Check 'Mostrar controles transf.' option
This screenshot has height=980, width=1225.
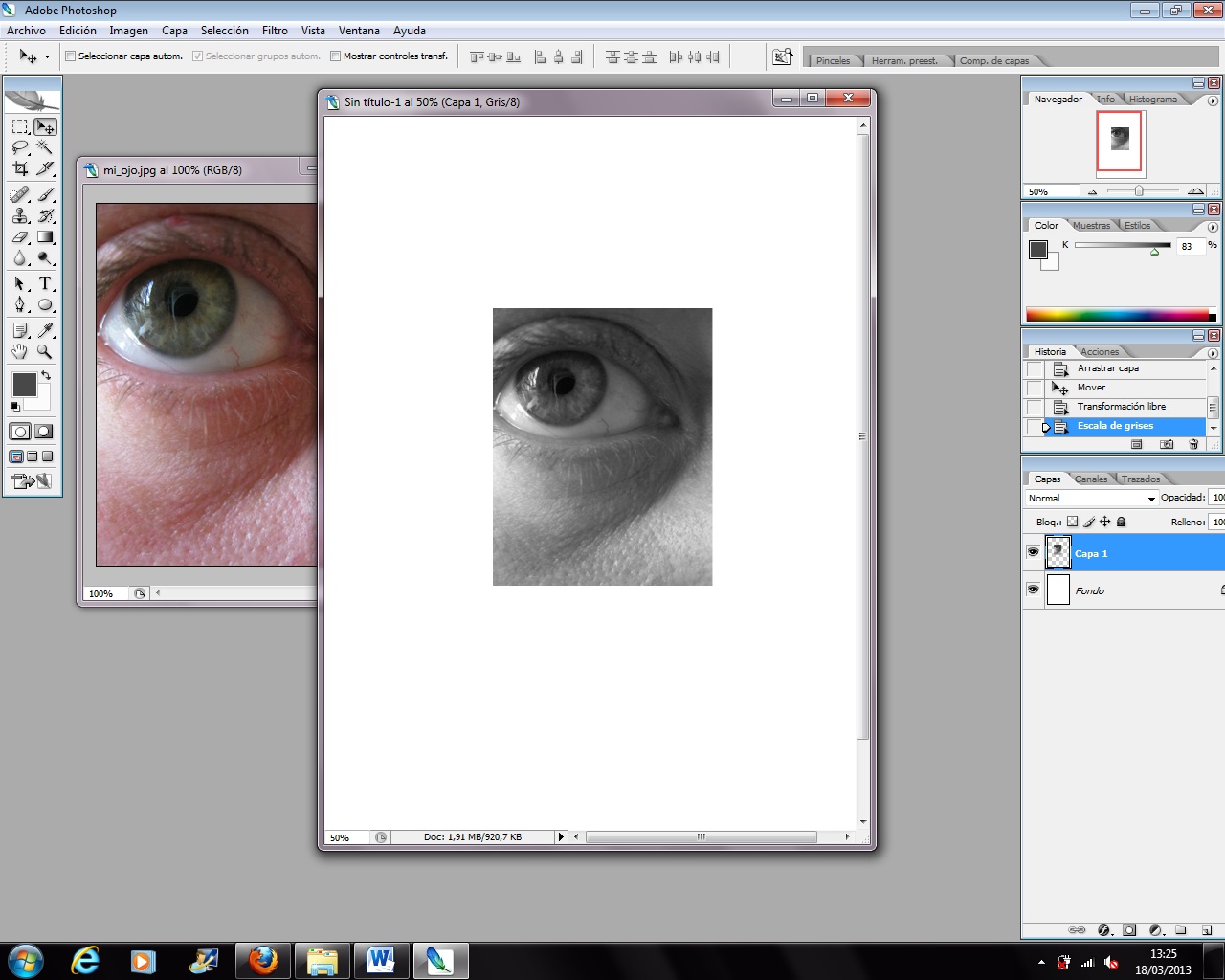(335, 56)
